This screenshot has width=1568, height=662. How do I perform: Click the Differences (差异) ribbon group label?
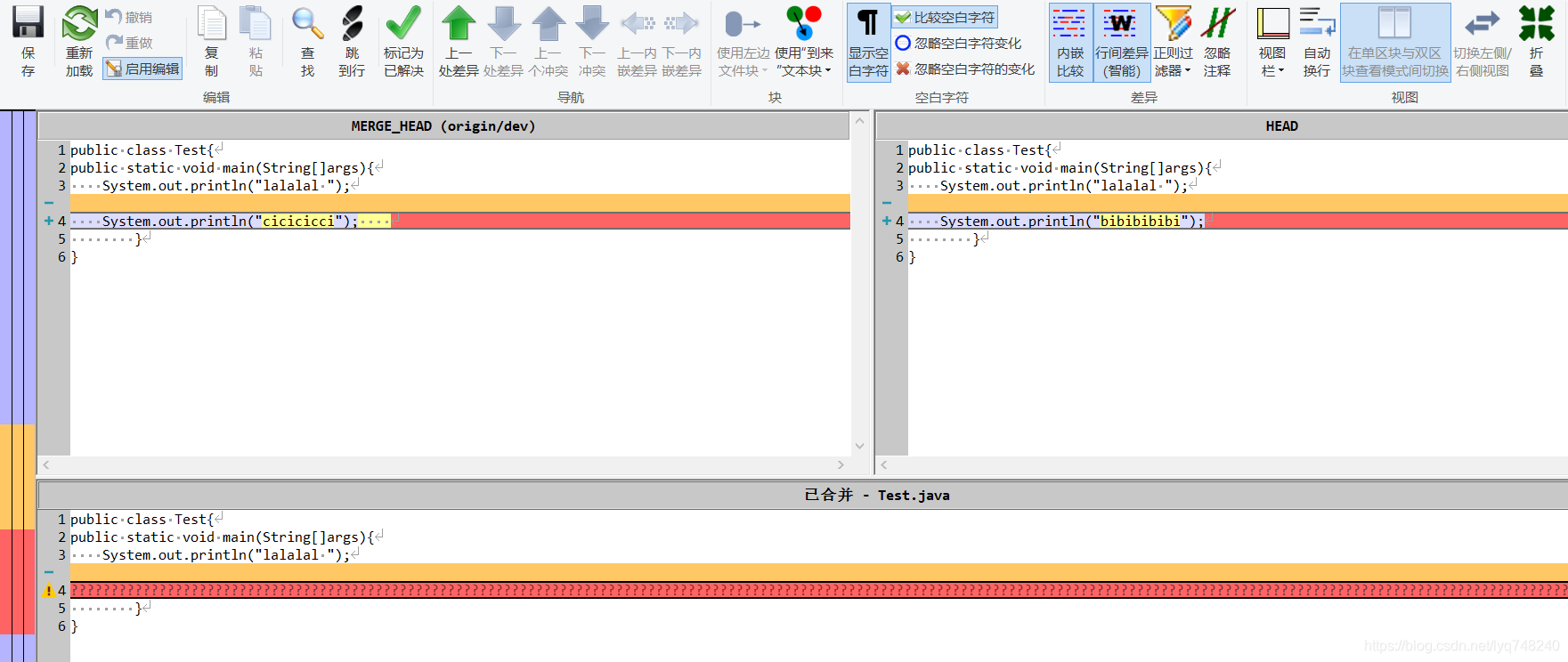coord(1144,98)
